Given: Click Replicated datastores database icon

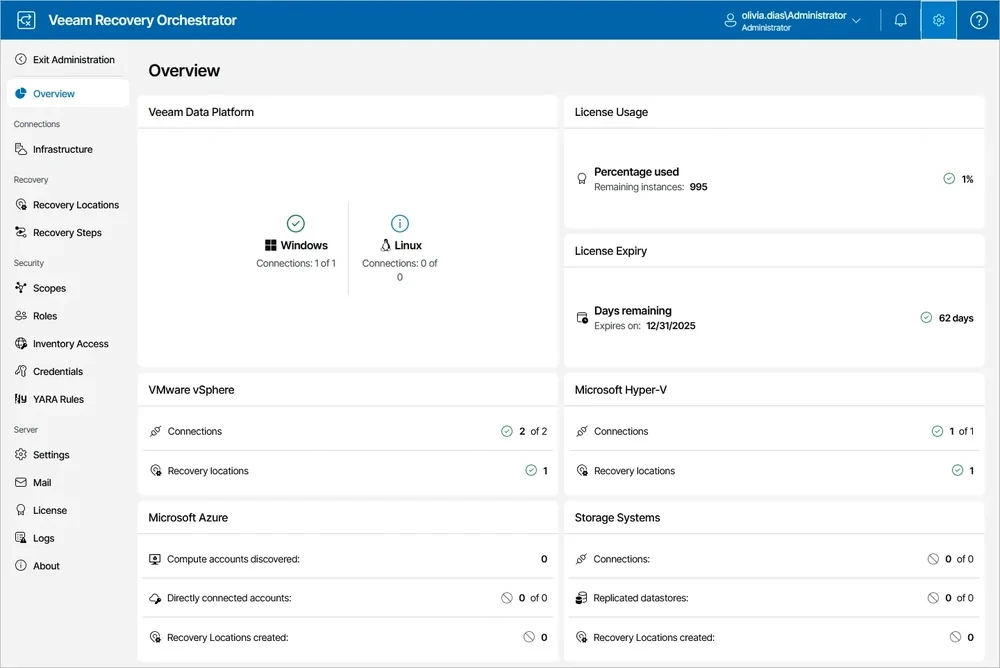Looking at the screenshot, I should tap(581, 598).
